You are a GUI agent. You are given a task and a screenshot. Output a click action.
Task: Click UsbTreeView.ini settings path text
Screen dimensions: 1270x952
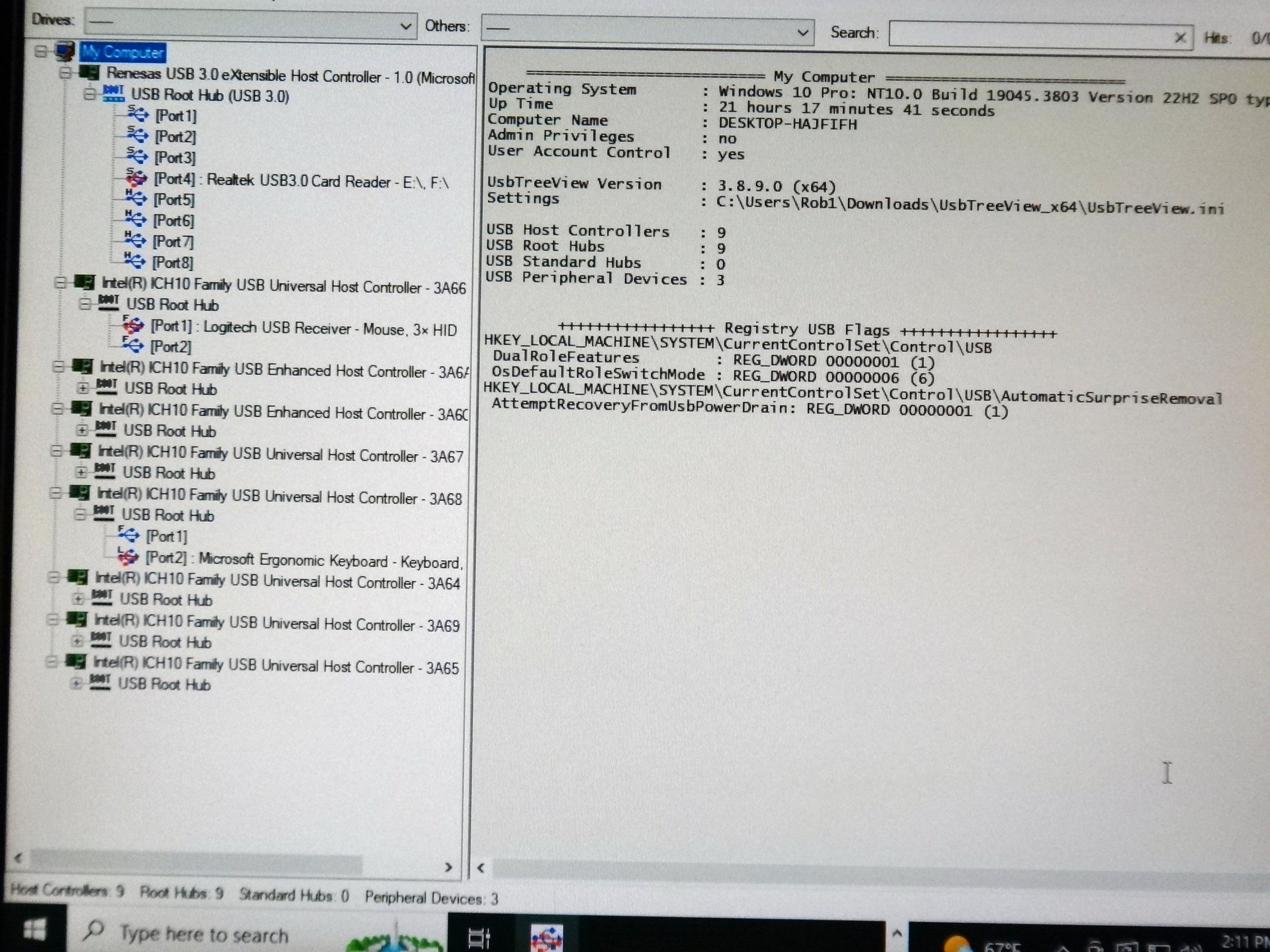970,206
